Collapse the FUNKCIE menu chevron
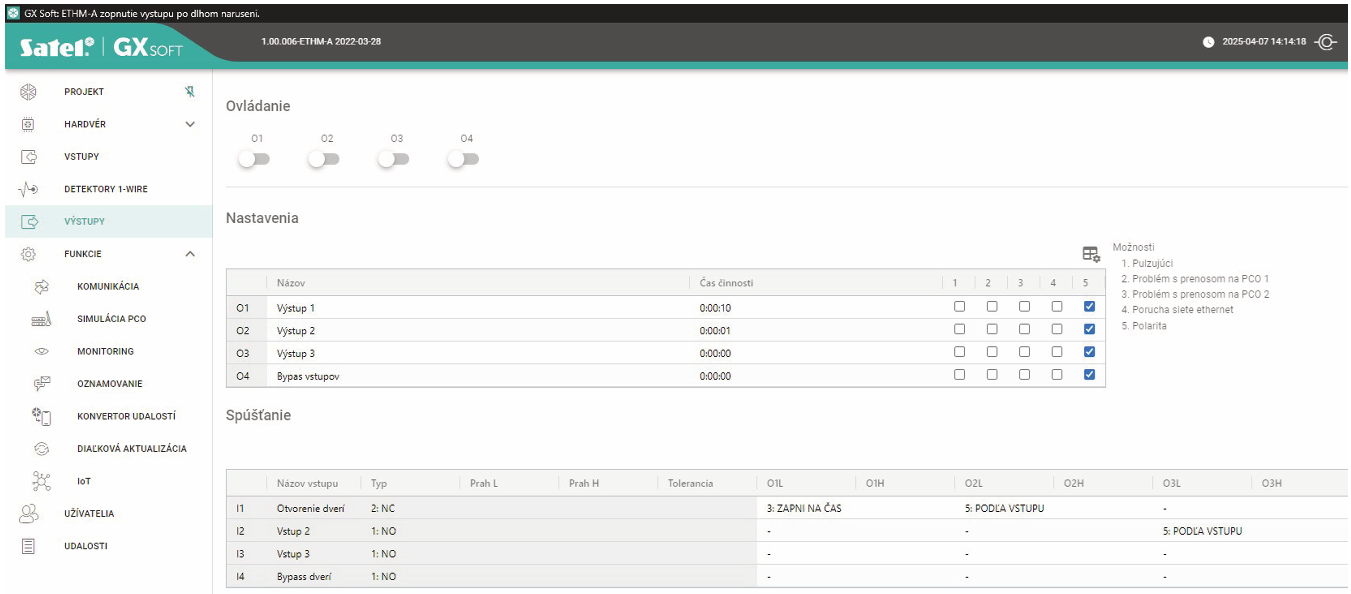Image resolution: width=1351 pixels, height=594 pixels. tap(190, 254)
